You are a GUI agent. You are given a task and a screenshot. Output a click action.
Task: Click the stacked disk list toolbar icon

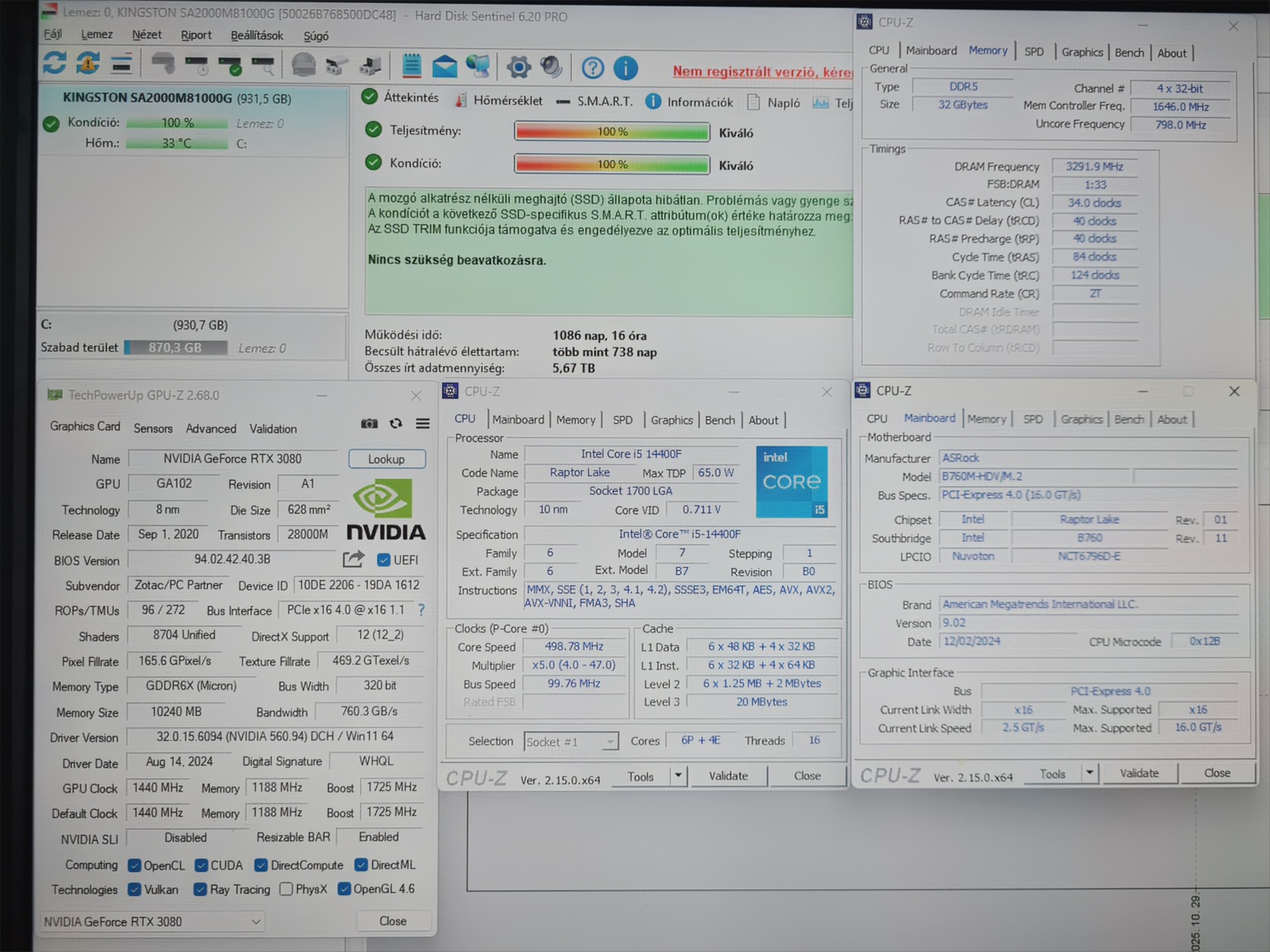(x=122, y=65)
